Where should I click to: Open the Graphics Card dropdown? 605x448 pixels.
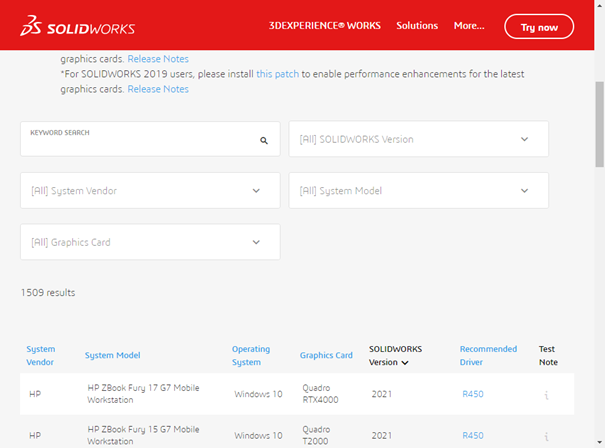click(x=150, y=242)
